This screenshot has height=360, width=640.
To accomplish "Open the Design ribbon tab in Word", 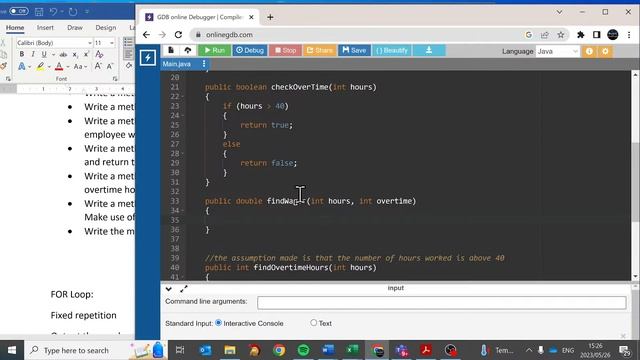I will [106, 27].
